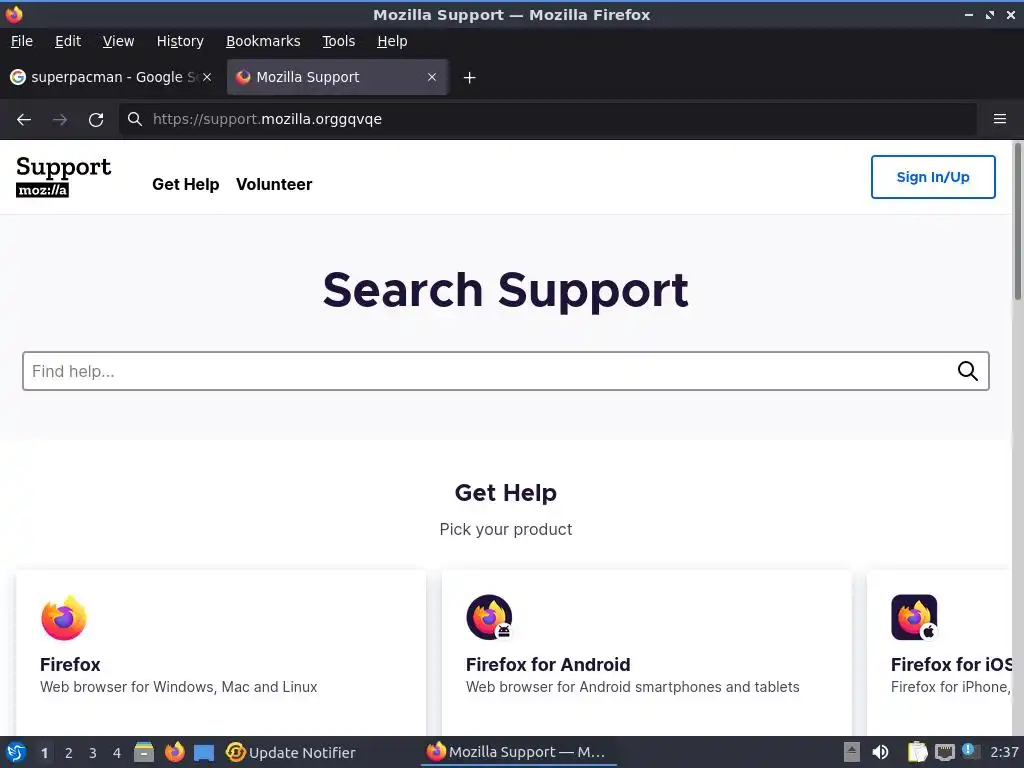Click the Mozilla Support taskbar window button

point(519,752)
